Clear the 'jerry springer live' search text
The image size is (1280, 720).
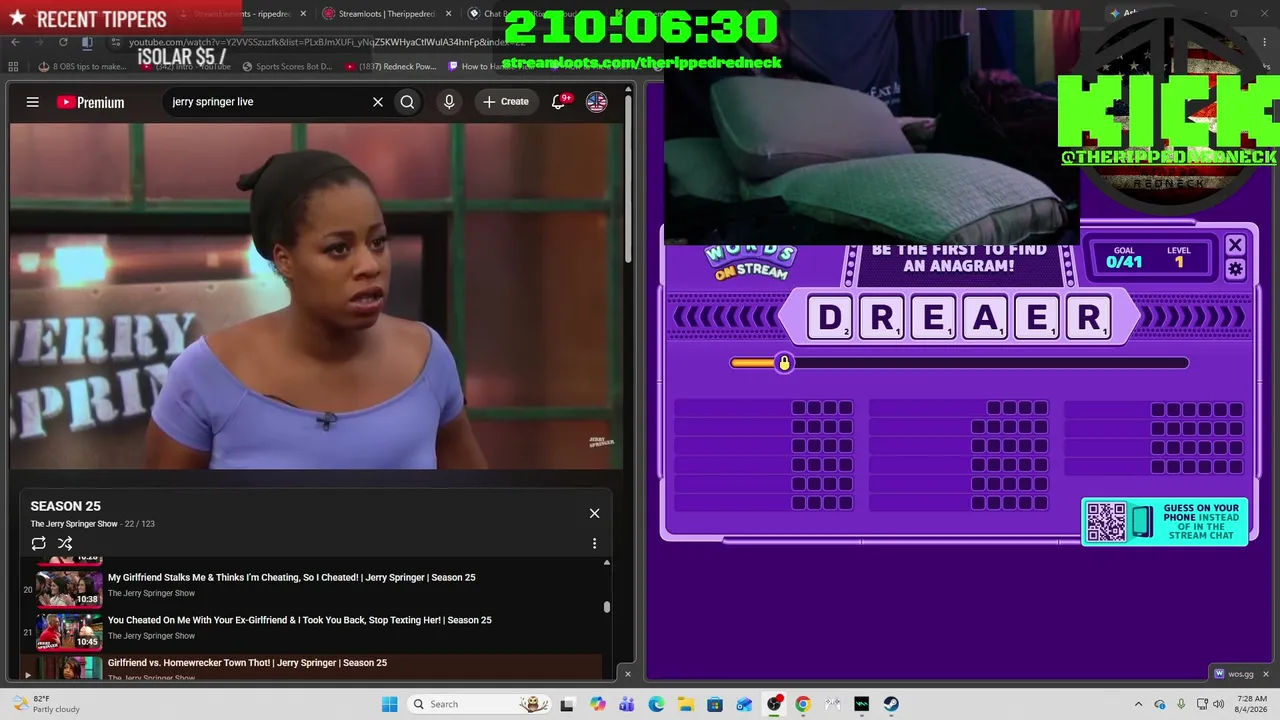coord(378,102)
